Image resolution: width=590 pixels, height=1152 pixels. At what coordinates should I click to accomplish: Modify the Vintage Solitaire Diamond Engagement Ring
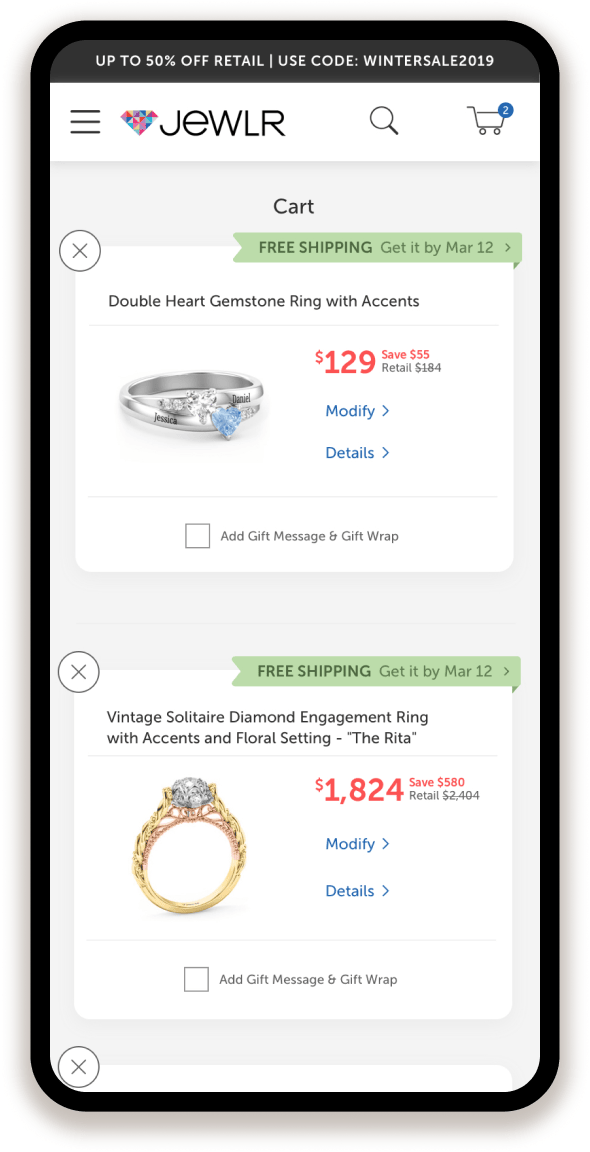[358, 844]
